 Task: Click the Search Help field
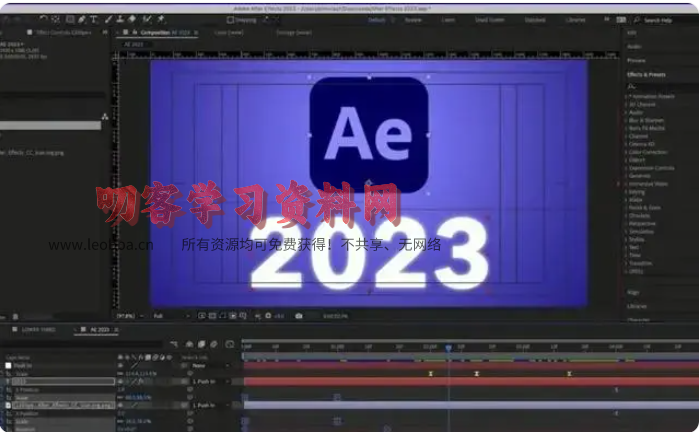(658, 20)
